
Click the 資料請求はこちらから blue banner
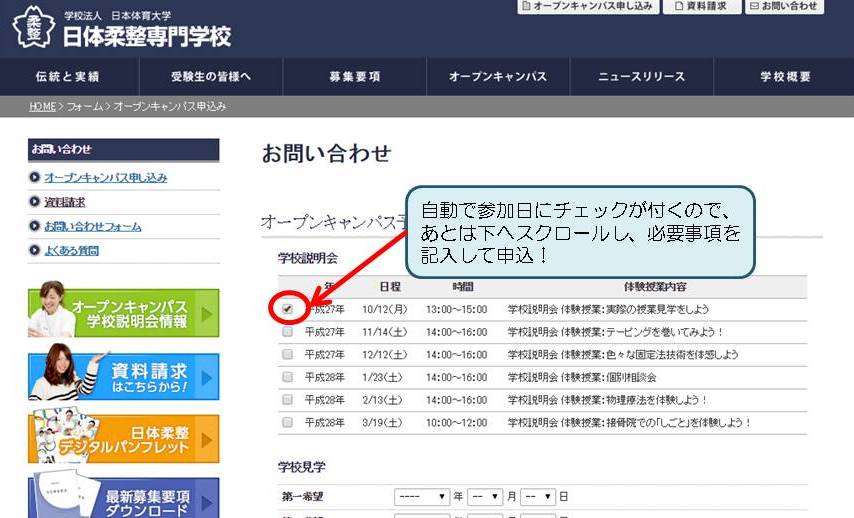(123, 377)
